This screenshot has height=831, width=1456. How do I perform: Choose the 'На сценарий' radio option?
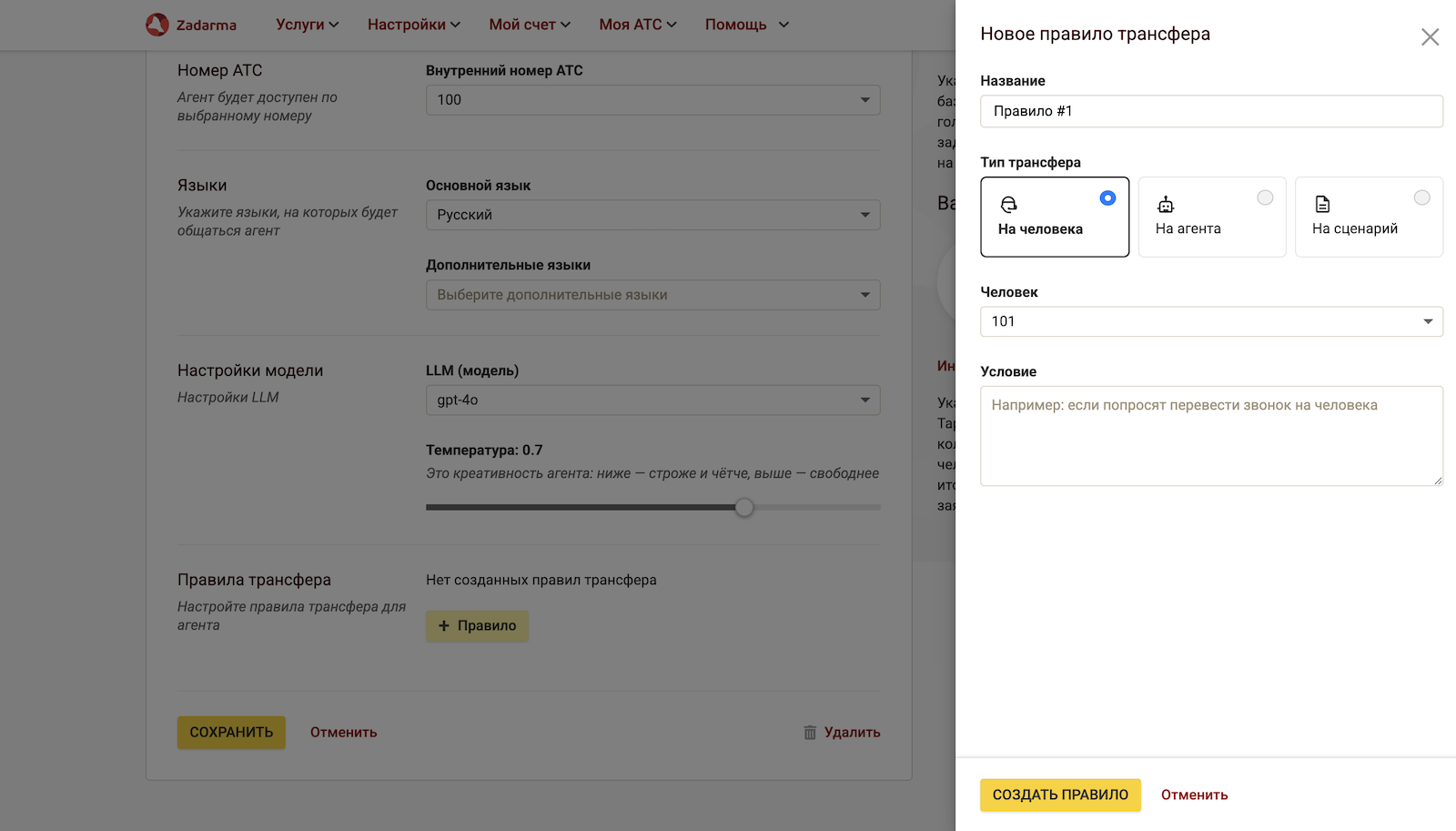1421,198
